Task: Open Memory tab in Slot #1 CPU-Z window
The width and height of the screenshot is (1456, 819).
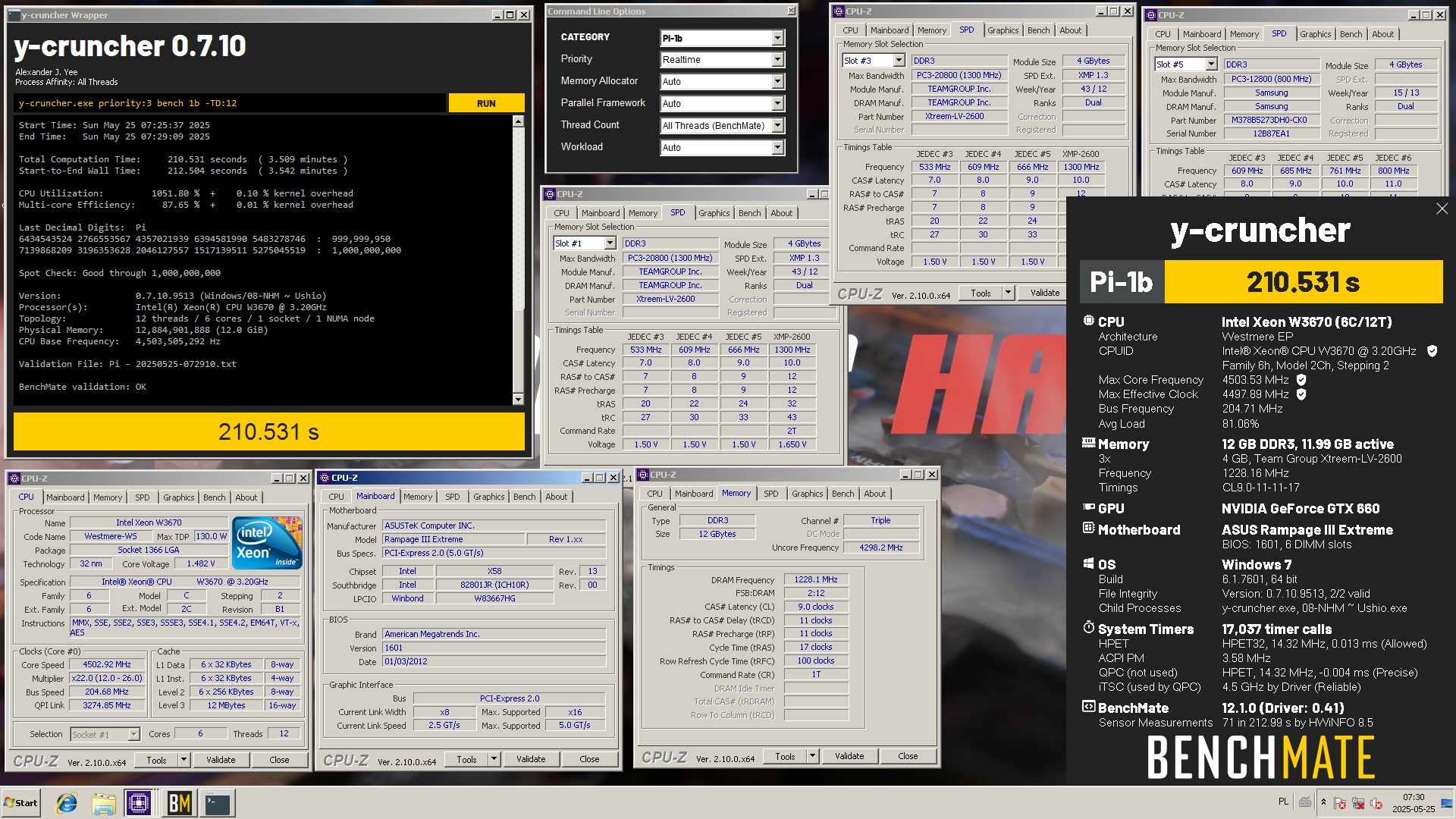Action: (x=643, y=213)
